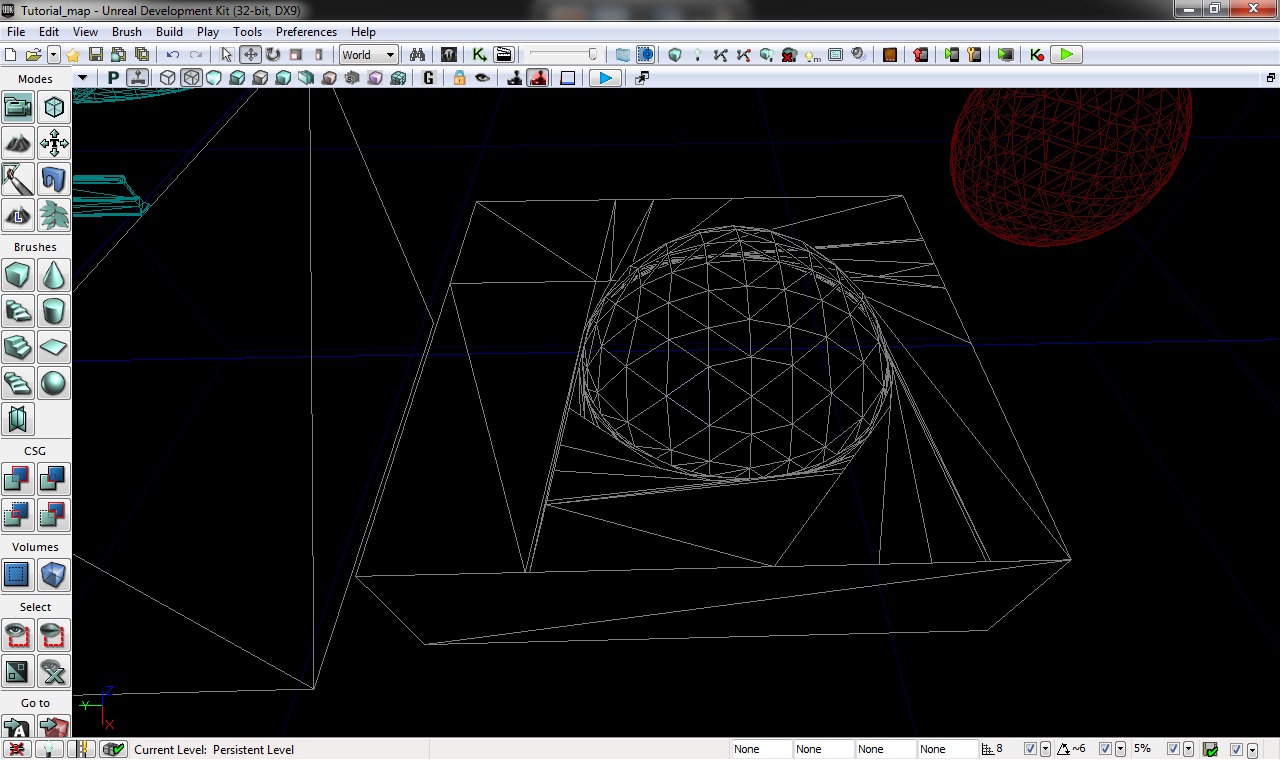Image resolution: width=1280 pixels, height=760 pixels.
Task: Click the CSG Subtract button
Action: coord(54,479)
